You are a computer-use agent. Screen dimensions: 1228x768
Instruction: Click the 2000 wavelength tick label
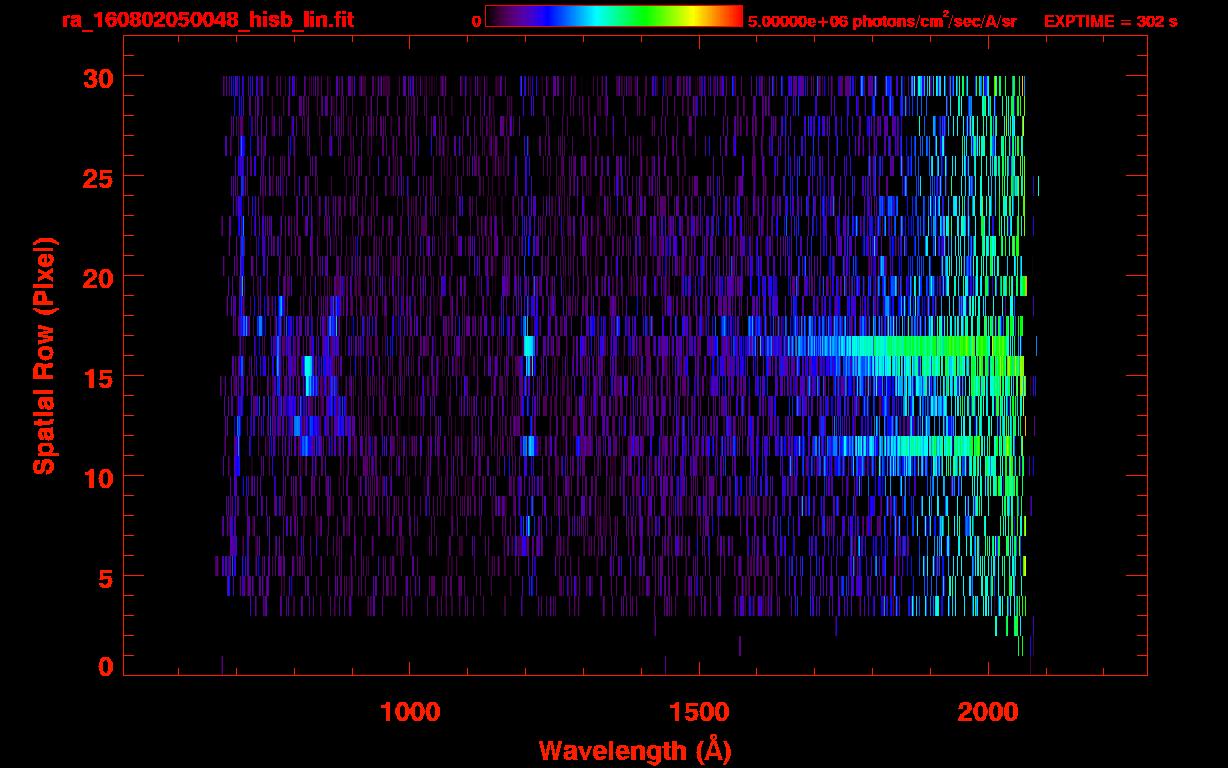(x=987, y=712)
